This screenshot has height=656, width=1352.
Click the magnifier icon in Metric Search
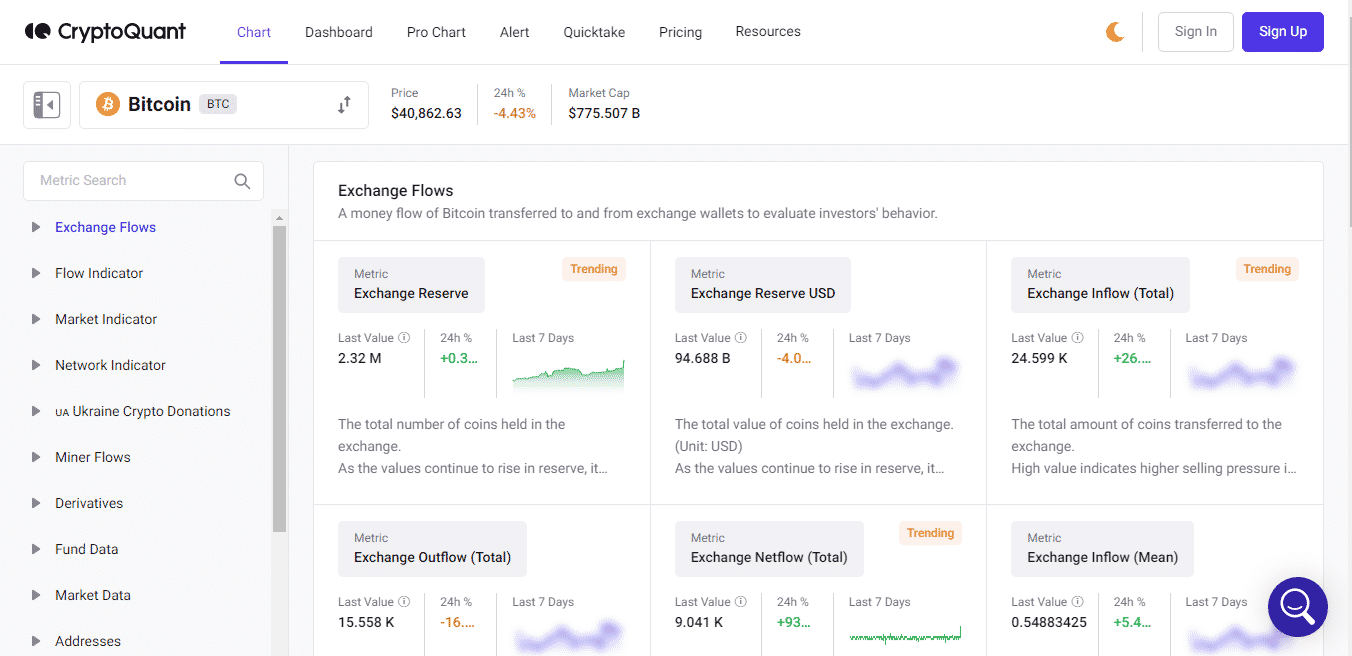click(242, 181)
